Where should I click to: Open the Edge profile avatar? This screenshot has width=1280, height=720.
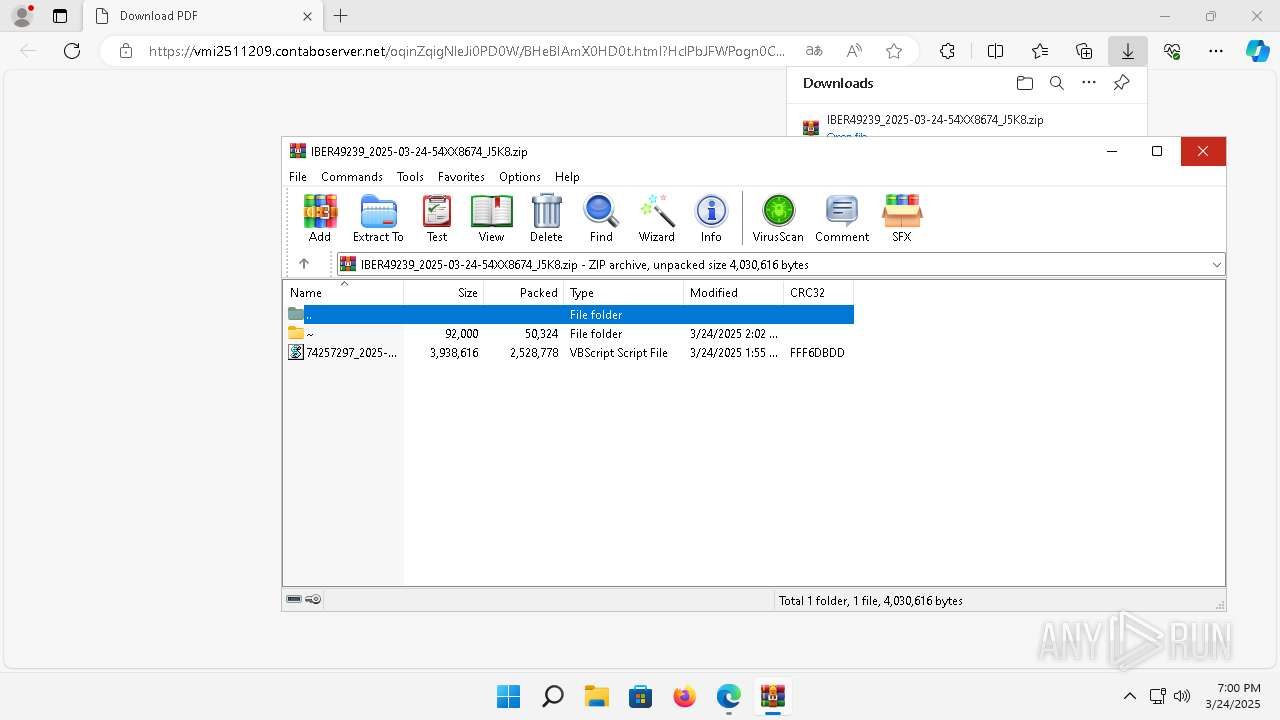(x=22, y=16)
